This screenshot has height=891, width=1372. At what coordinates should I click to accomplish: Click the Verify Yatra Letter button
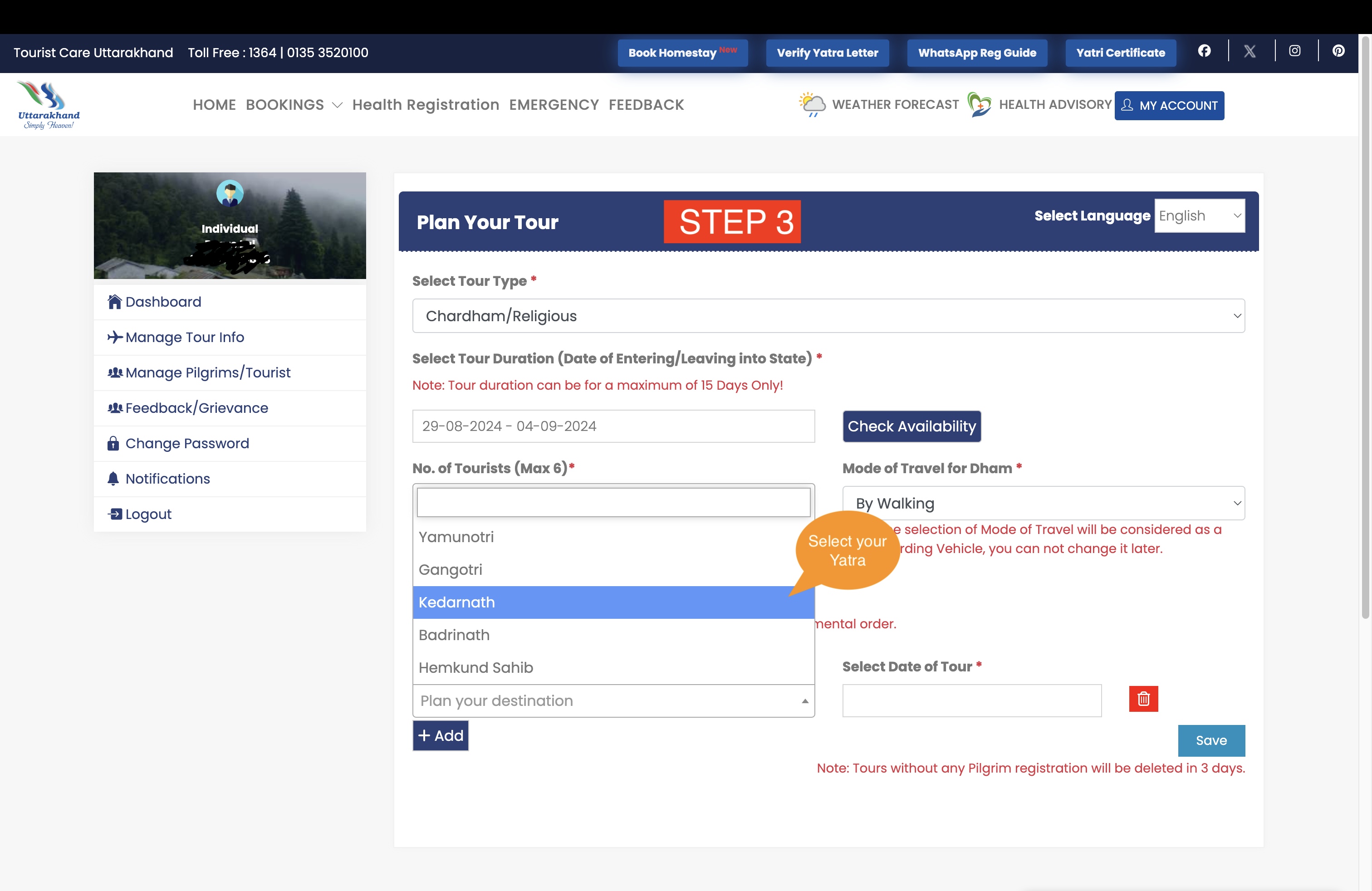coord(827,53)
